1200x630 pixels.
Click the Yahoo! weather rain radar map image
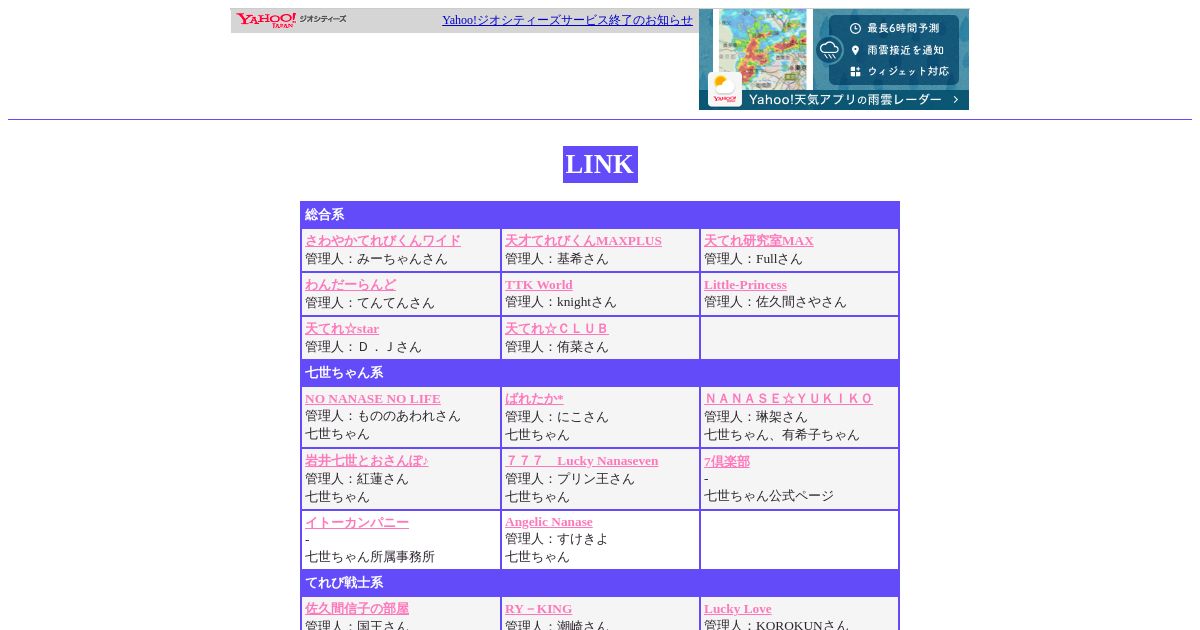[762, 49]
